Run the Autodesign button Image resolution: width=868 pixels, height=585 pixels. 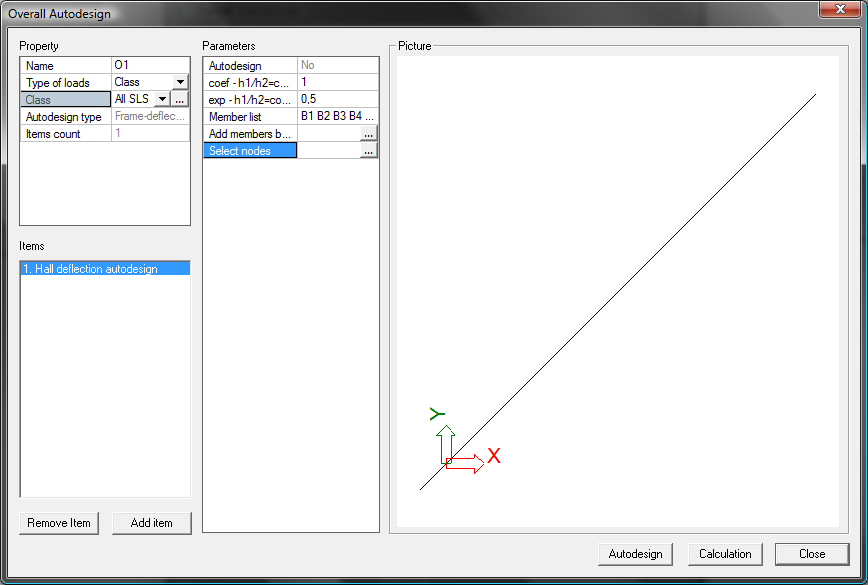(635, 554)
